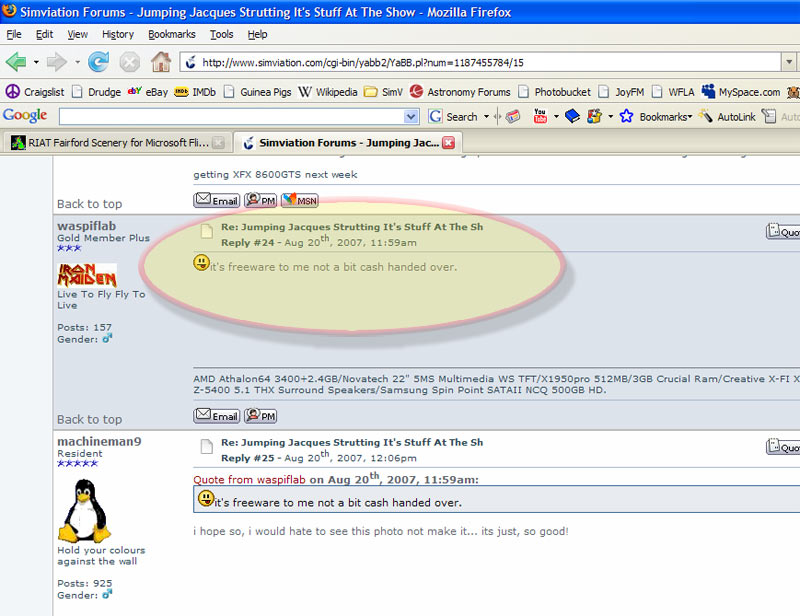
Task: Click the Google Search button
Action: point(453,117)
